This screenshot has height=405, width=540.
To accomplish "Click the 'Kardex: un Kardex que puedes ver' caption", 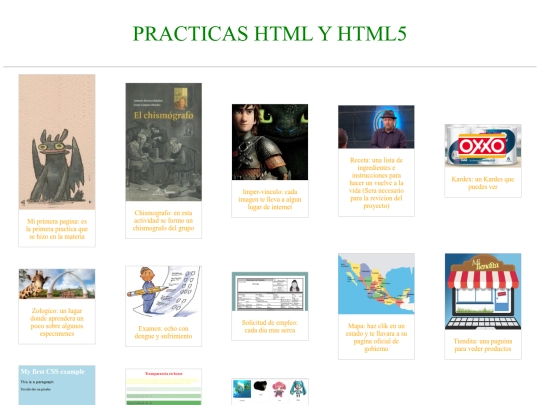I will tap(483, 183).
